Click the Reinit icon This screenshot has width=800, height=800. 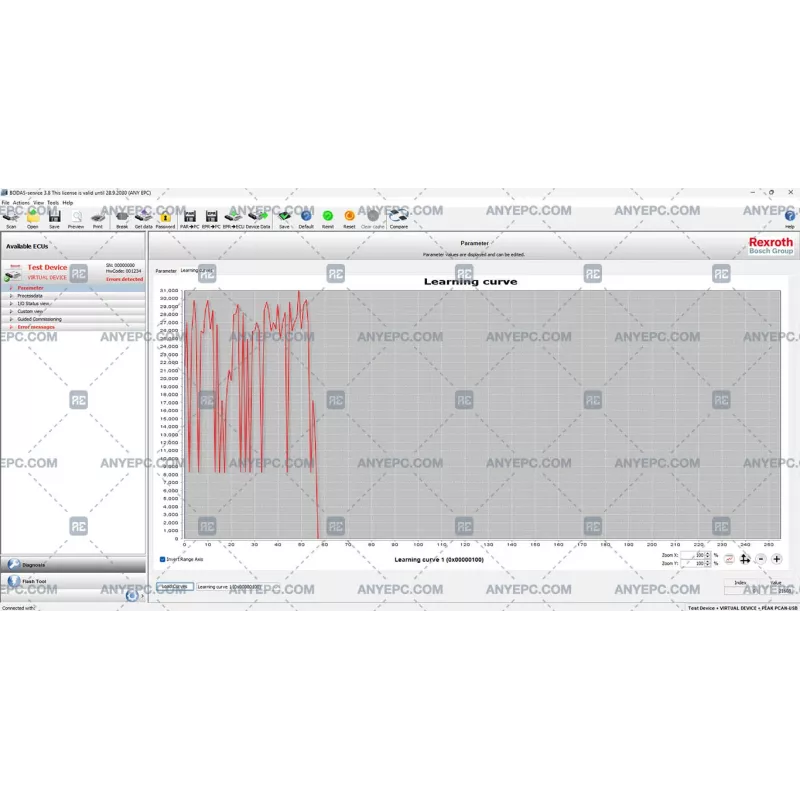point(327,217)
